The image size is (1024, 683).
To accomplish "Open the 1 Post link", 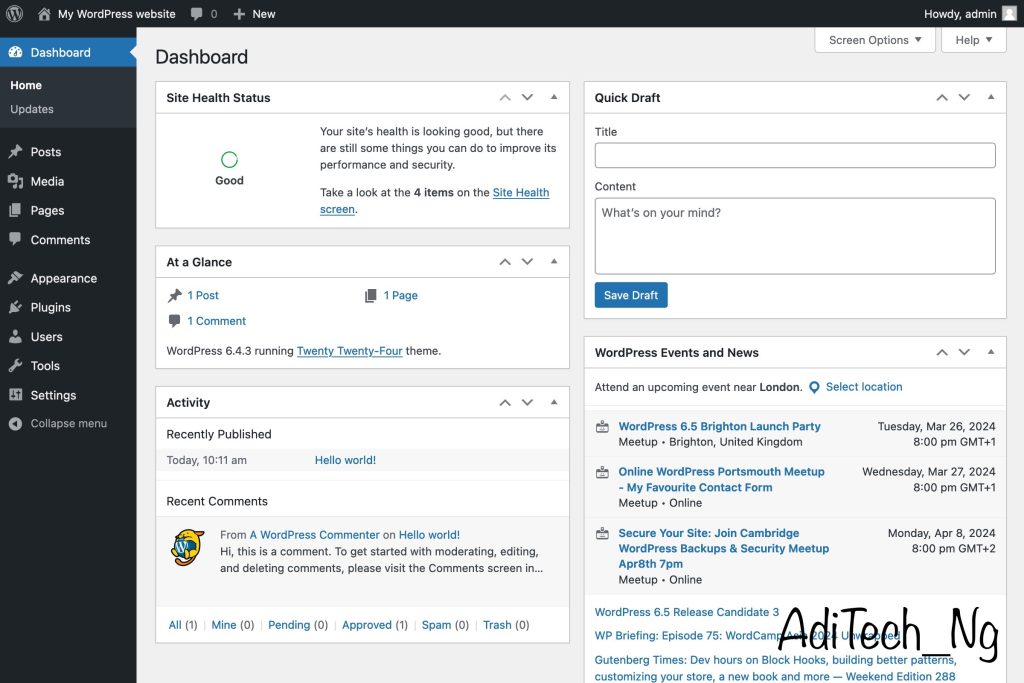I will pyautogui.click(x=202, y=295).
